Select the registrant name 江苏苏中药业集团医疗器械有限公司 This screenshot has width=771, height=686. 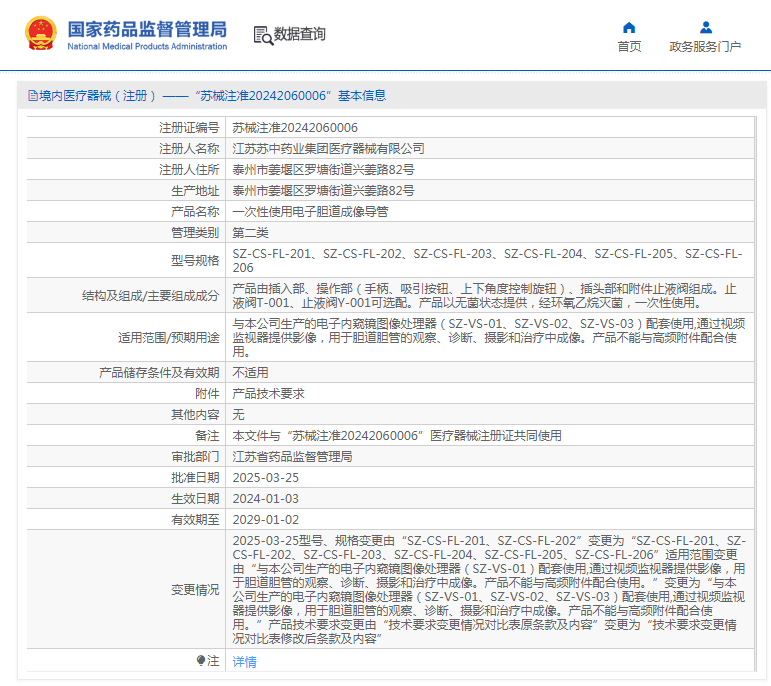tap(328, 148)
